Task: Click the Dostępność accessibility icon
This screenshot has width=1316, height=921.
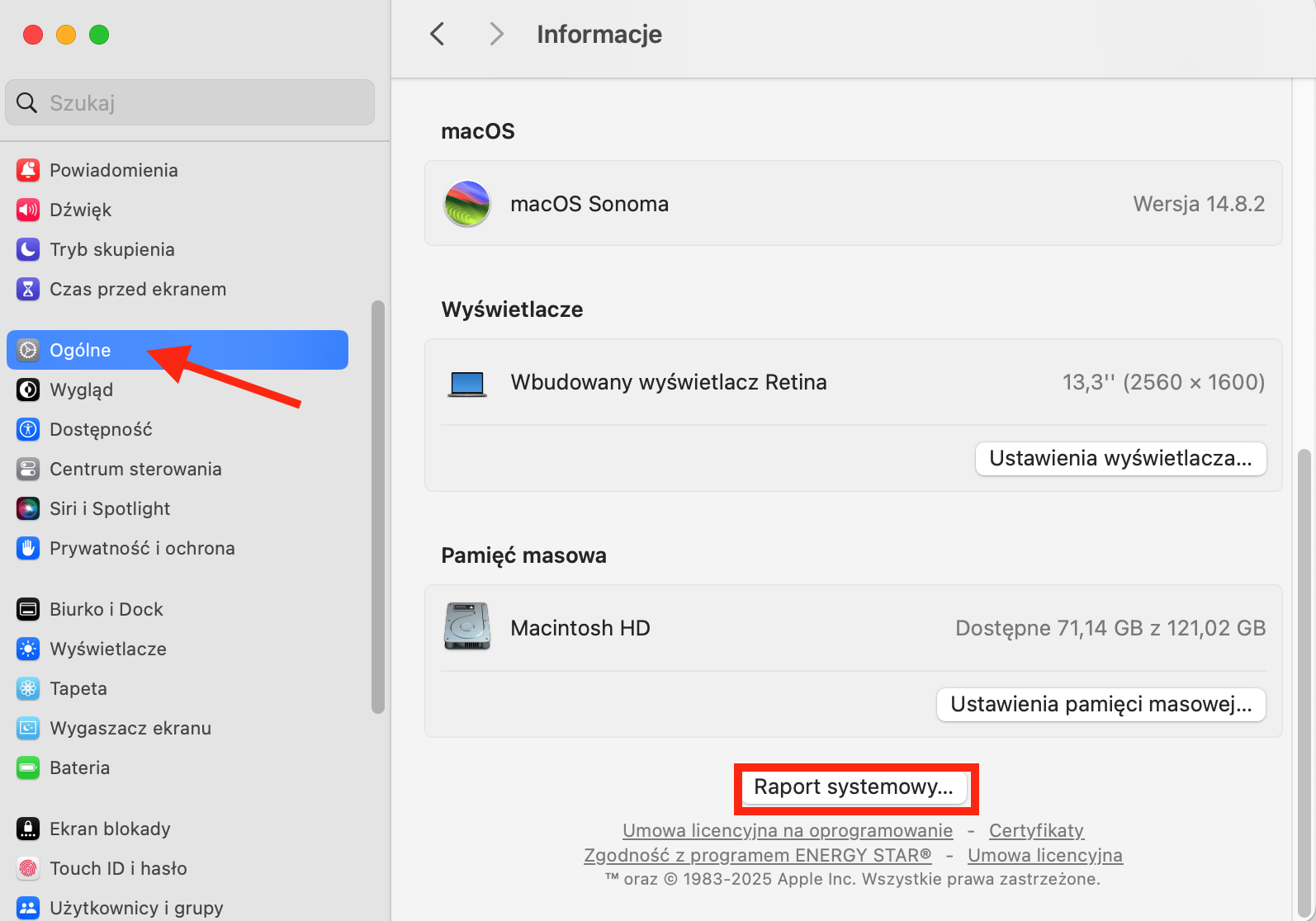Action: [28, 429]
